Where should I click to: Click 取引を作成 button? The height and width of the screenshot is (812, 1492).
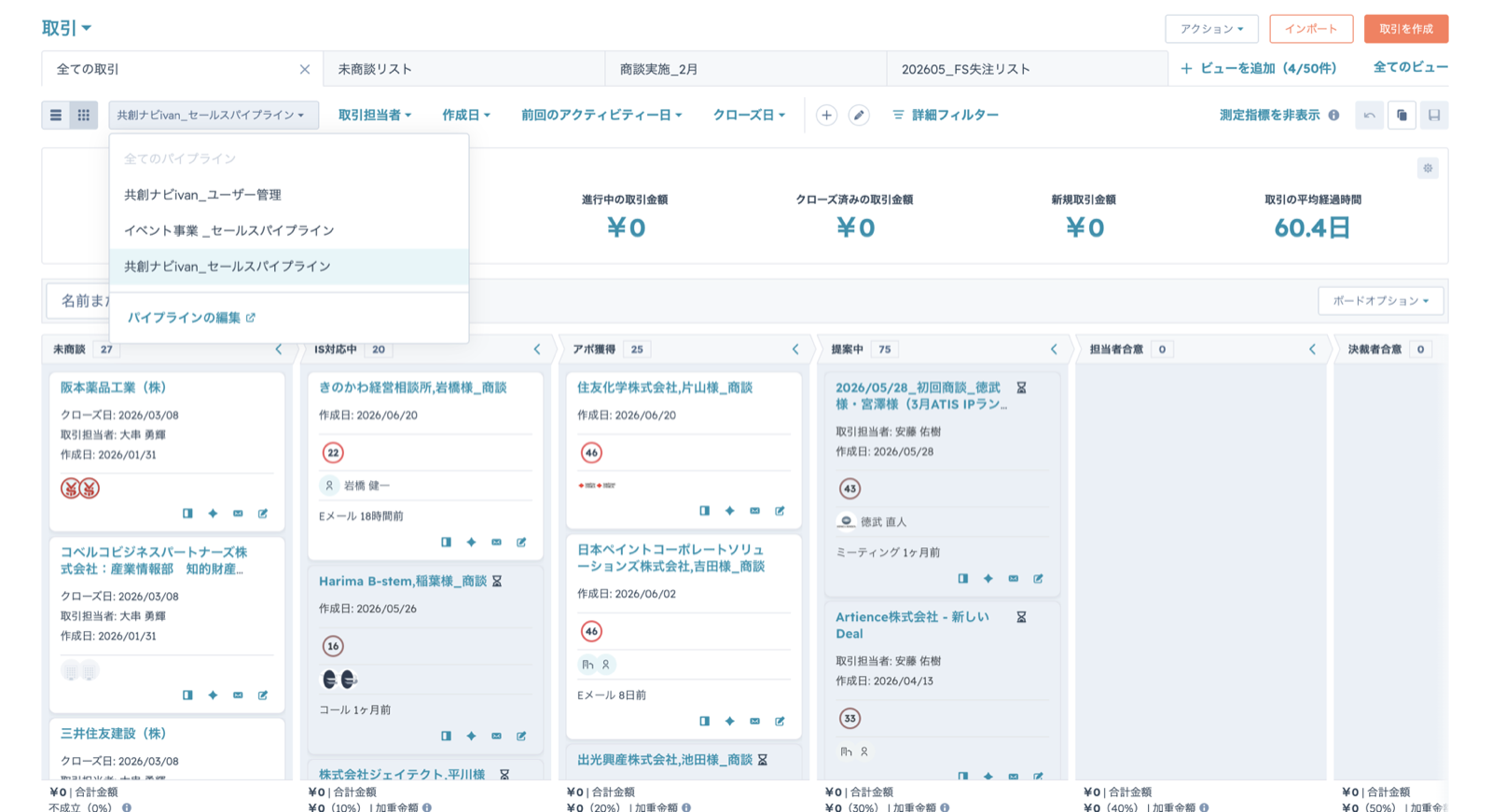[1406, 29]
